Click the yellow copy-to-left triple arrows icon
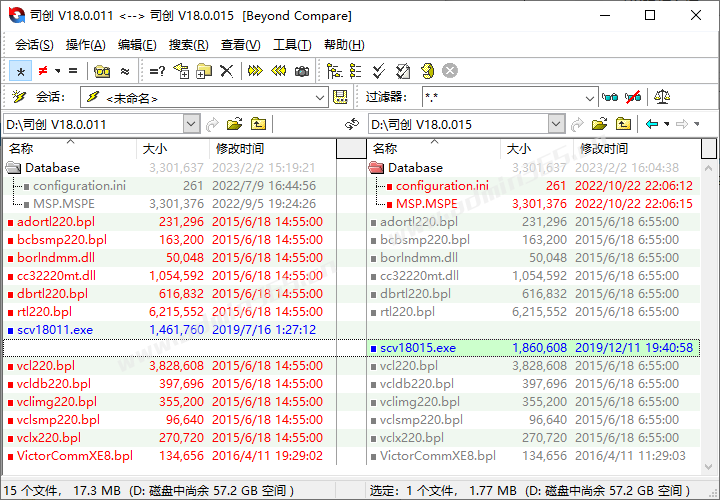The image size is (720, 500). (278, 71)
